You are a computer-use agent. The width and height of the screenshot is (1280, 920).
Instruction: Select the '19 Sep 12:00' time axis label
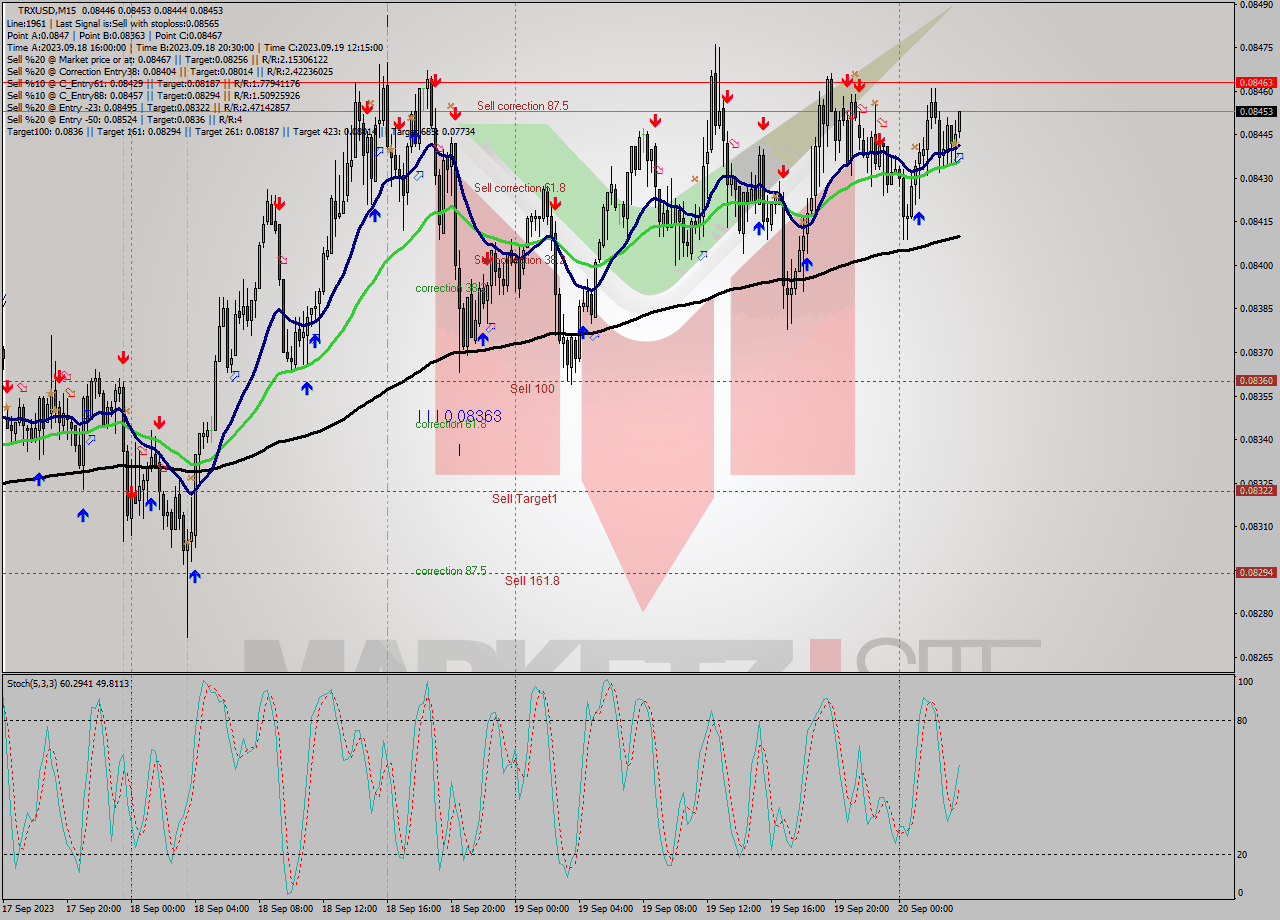coord(736,909)
